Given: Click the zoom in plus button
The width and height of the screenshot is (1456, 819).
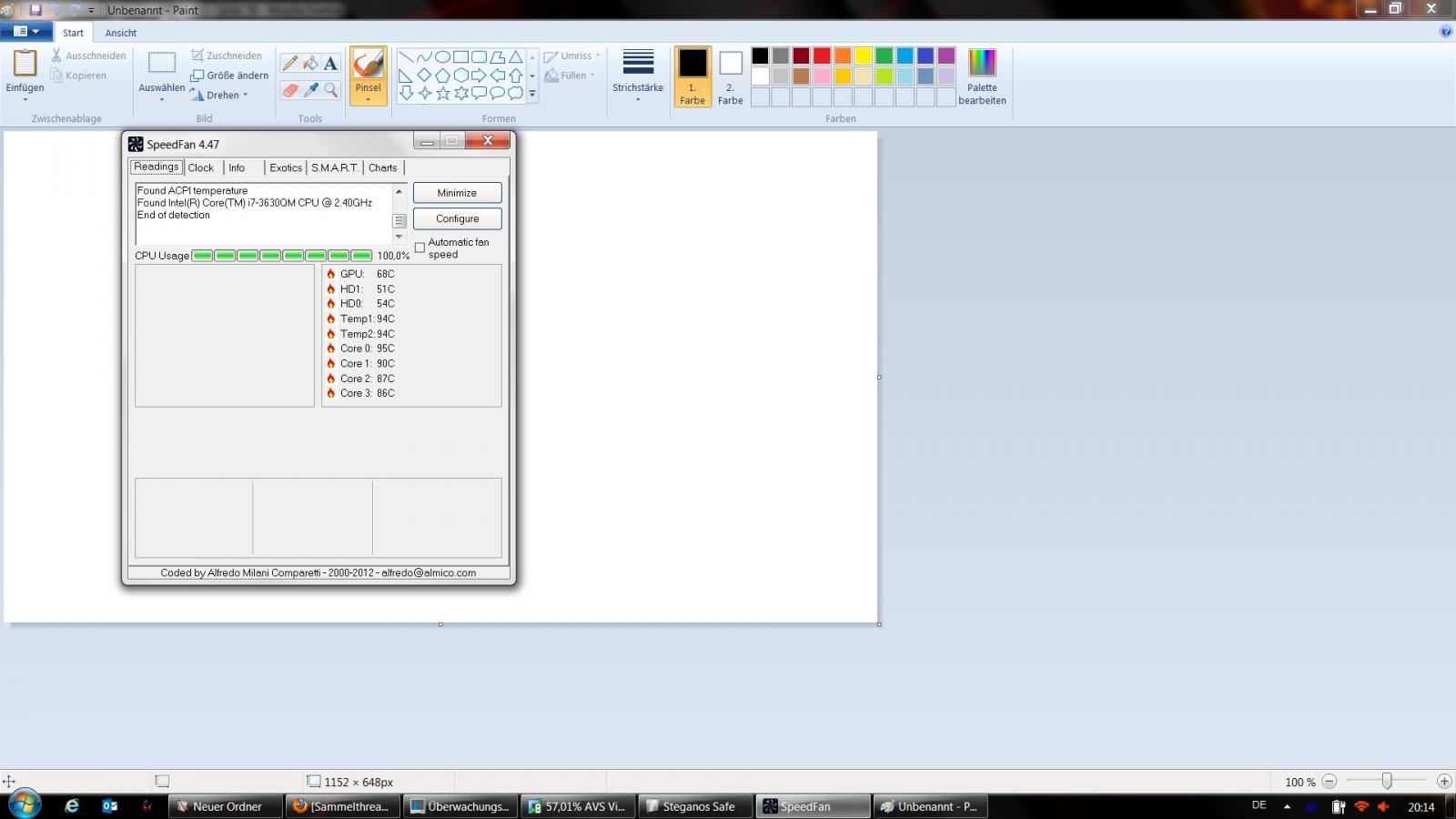Looking at the screenshot, I should (x=1444, y=782).
